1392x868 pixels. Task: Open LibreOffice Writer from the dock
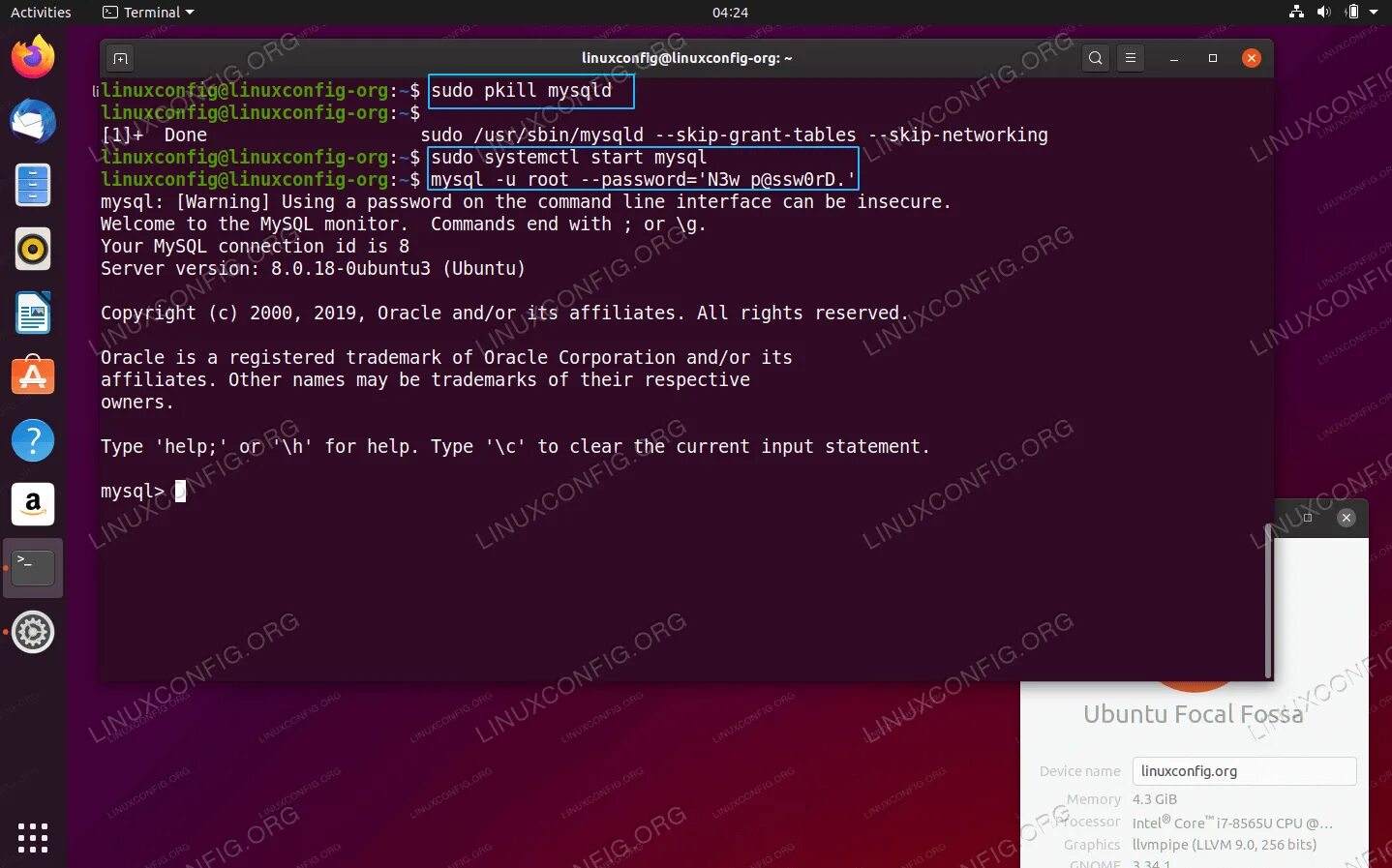point(33,313)
